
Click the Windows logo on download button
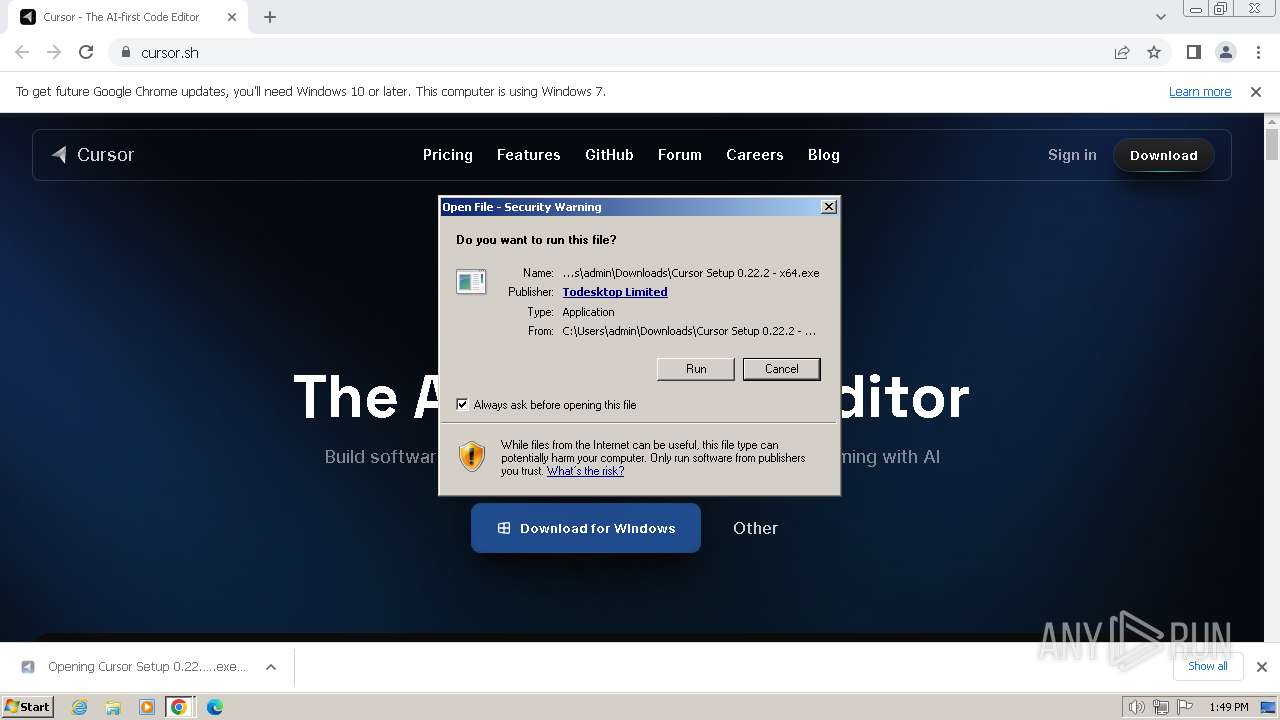click(504, 528)
